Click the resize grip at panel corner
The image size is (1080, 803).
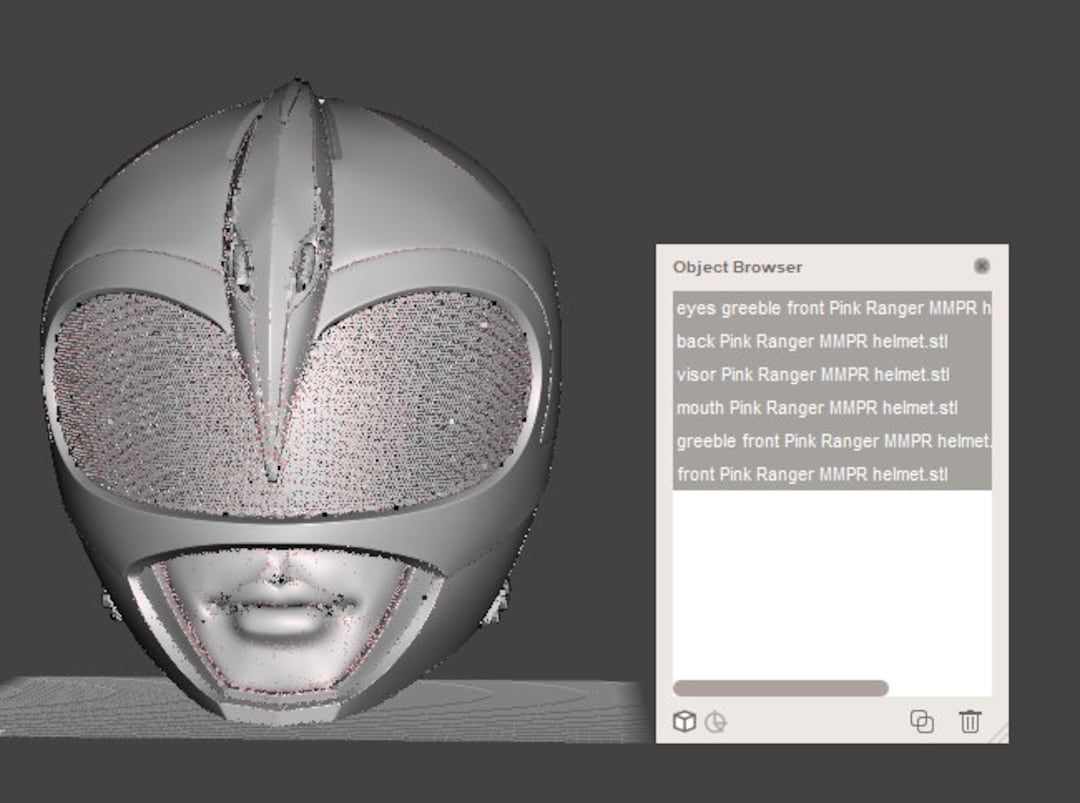pyautogui.click(x=998, y=737)
